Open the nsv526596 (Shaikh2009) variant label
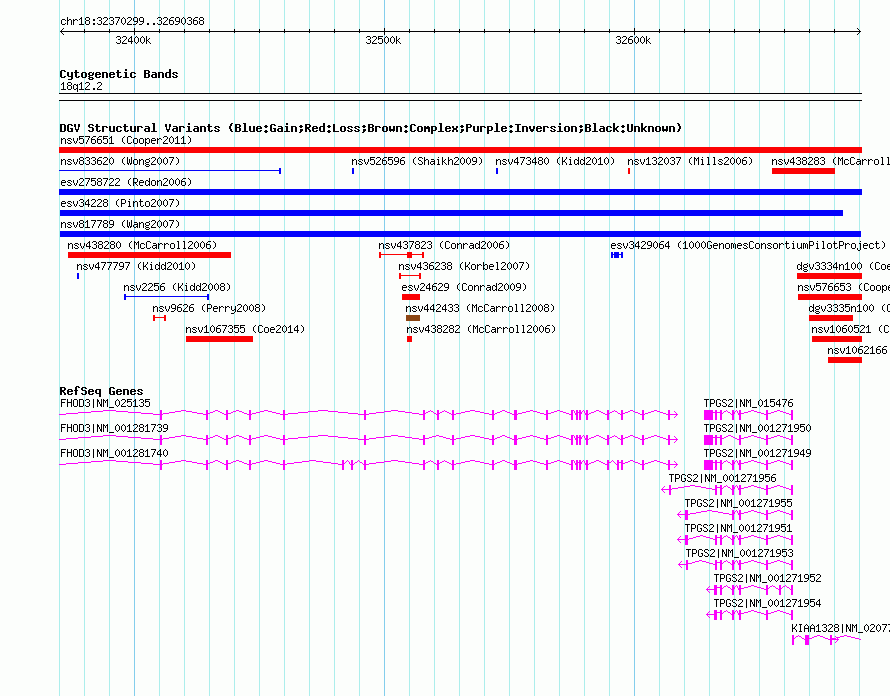The width and height of the screenshot is (890, 696). click(417, 161)
